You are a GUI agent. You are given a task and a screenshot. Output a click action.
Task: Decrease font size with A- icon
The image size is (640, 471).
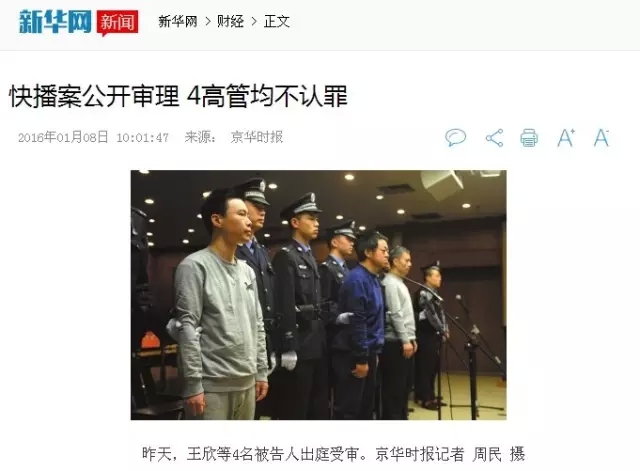pos(601,138)
